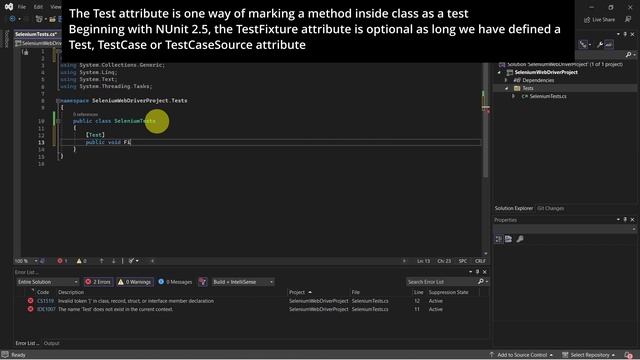Select the SeleniumTests.cs editor tab
The image size is (640, 360).
coord(36,34)
